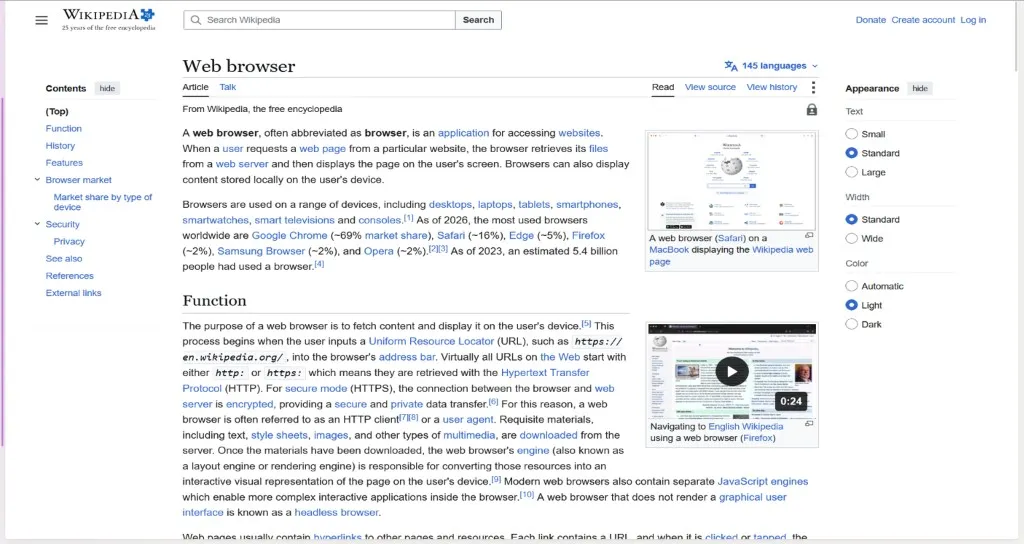Click the Donate link
The height and width of the screenshot is (544, 1024).
click(x=871, y=20)
